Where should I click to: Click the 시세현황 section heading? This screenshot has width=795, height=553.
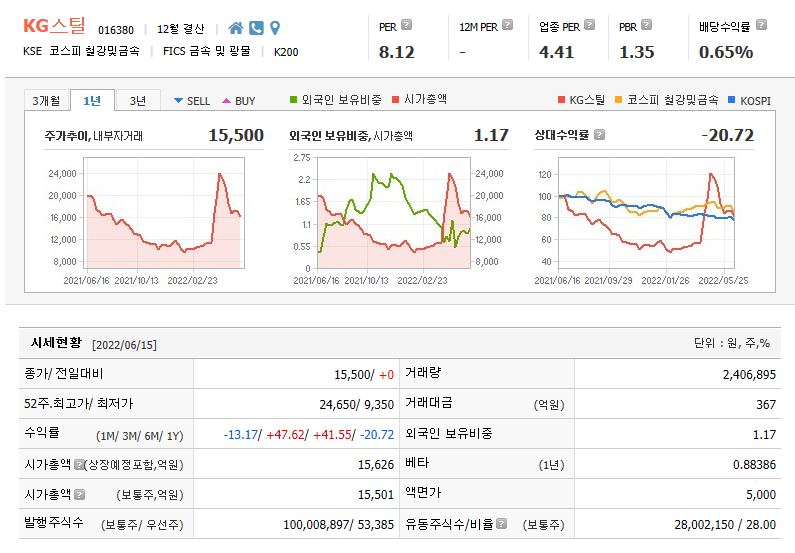[x=56, y=343]
